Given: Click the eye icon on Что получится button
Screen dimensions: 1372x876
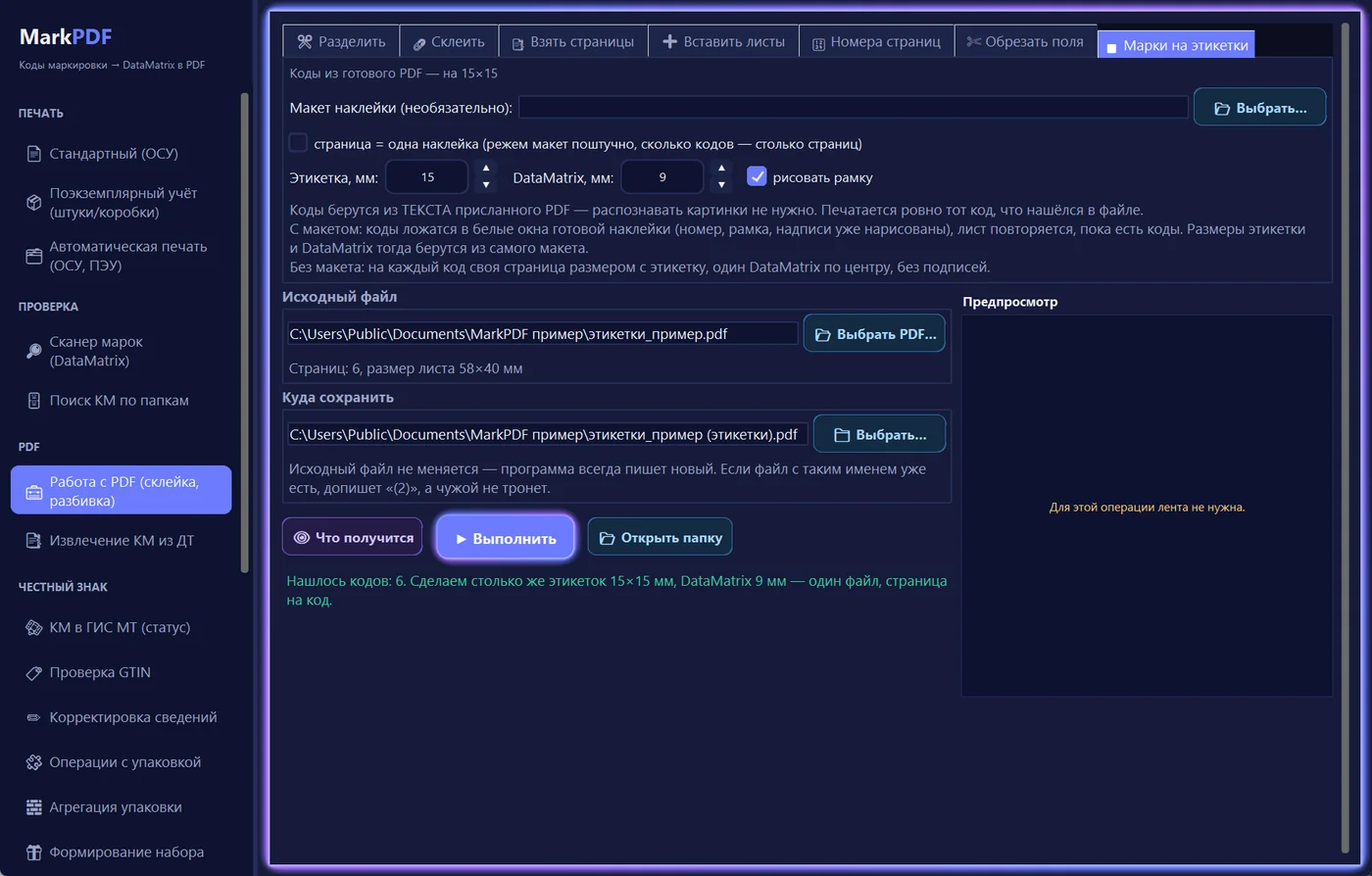Looking at the screenshot, I should click(302, 538).
